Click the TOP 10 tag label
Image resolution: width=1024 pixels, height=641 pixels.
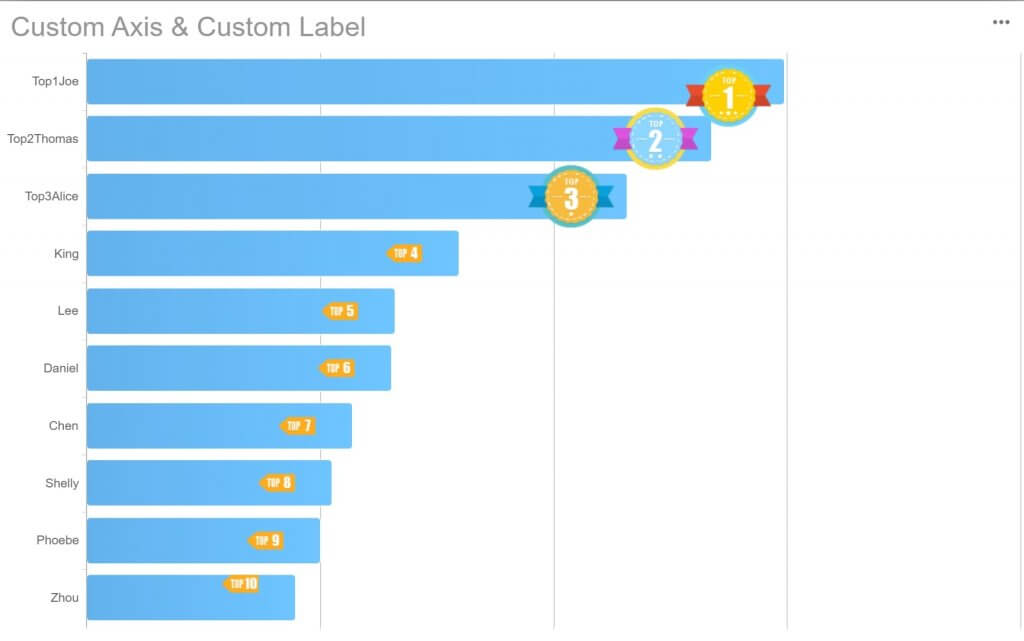click(242, 584)
